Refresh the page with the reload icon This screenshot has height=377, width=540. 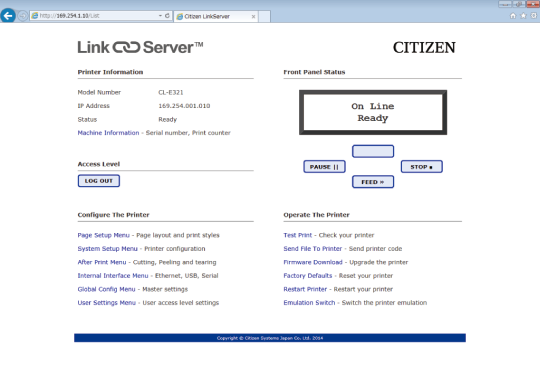click(167, 16)
